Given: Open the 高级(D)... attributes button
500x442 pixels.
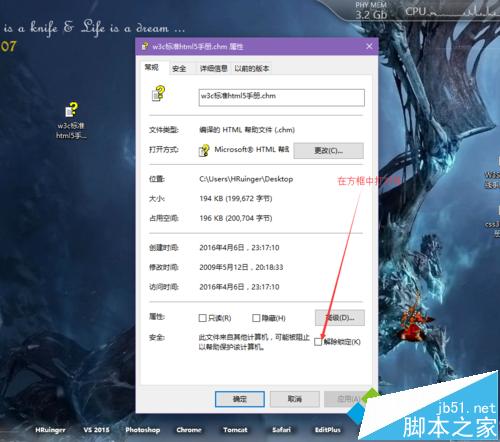Looking at the screenshot, I should (340, 318).
